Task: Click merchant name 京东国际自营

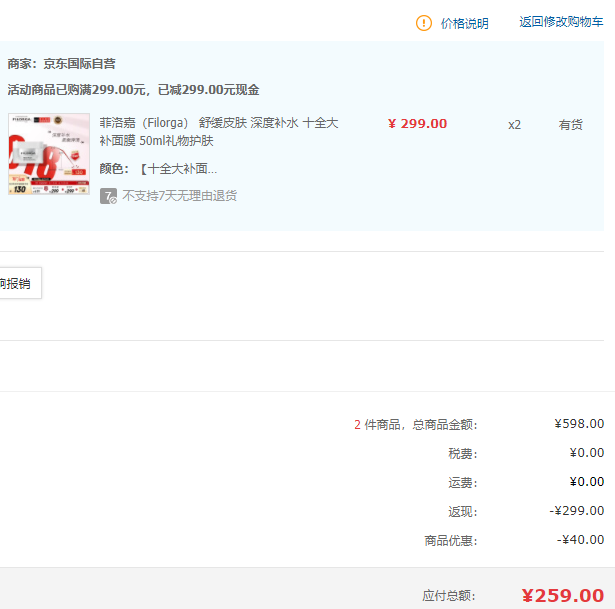Action: tap(79, 64)
